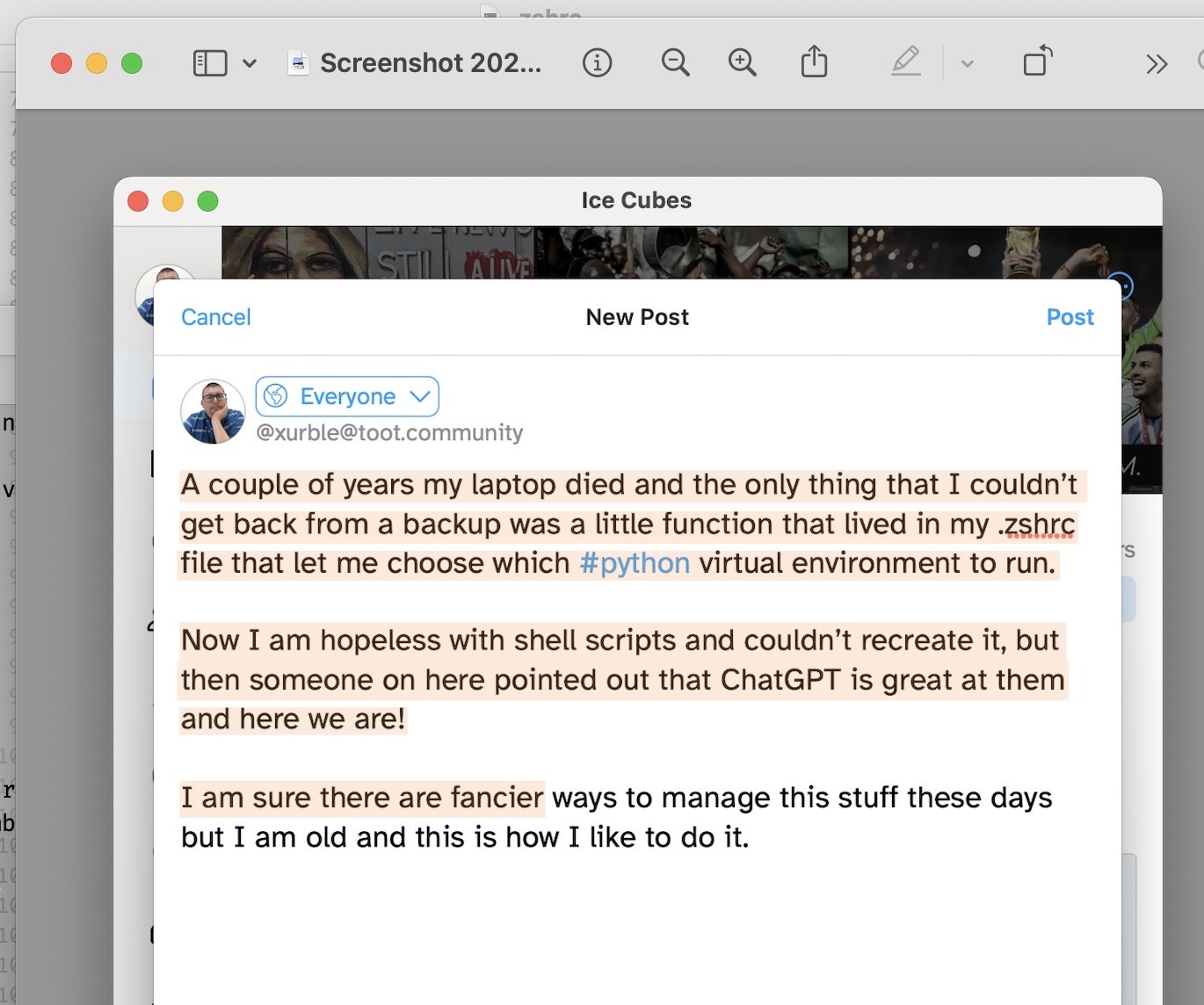Screen dimensions: 1204x1005
Task: Click the Screenshot document title icon
Action: coord(299,63)
